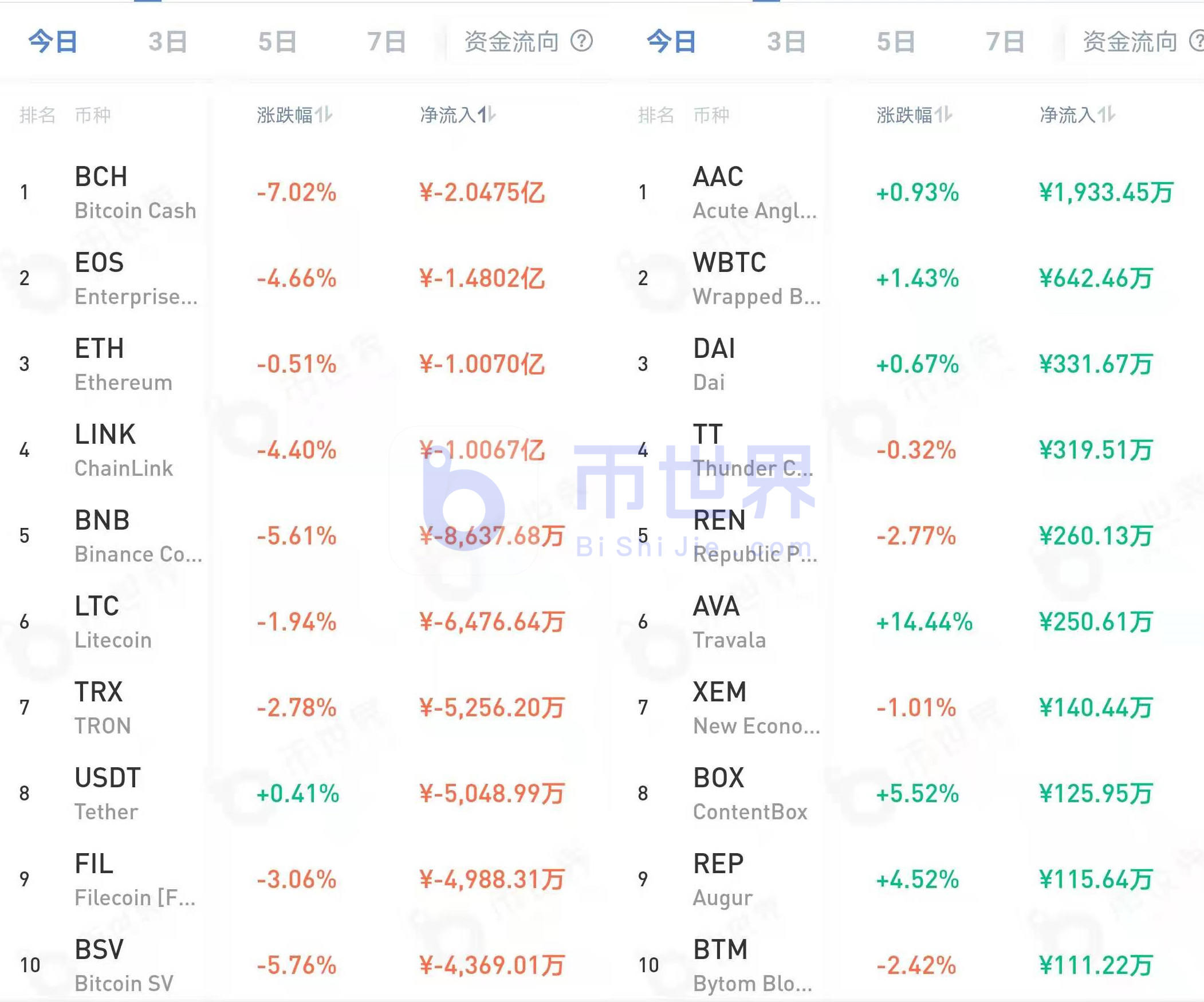
Task: Sort left table by 涨跌幅 column
Action: (x=294, y=114)
